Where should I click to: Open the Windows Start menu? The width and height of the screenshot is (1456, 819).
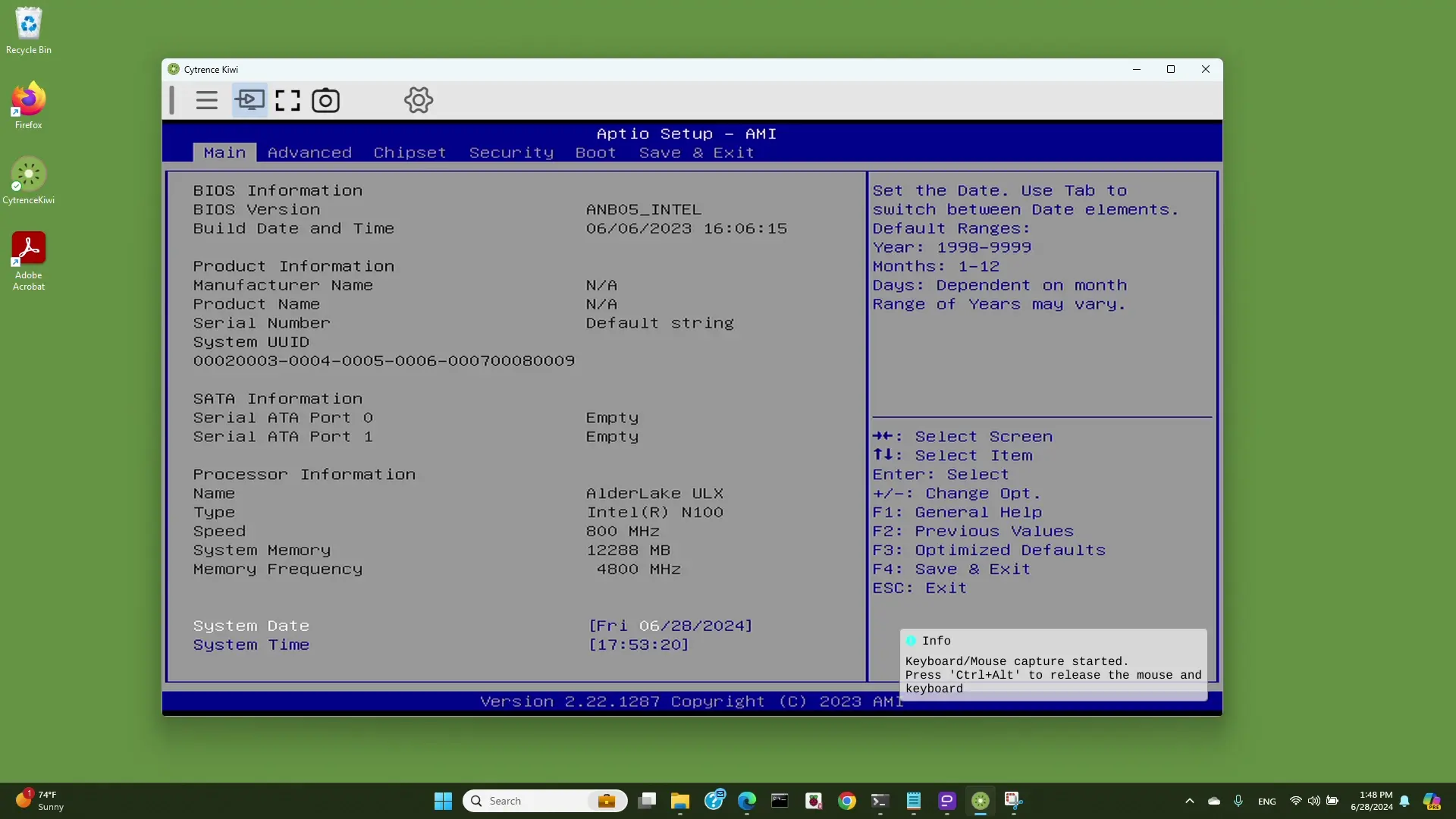point(443,801)
